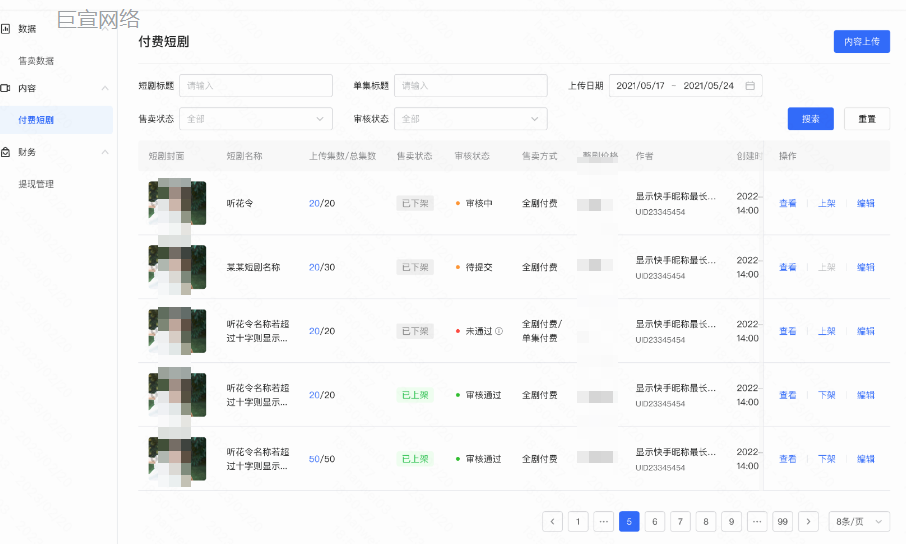Focus the 短剧标题 input field
The width and height of the screenshot is (906, 544).
tap(256, 86)
